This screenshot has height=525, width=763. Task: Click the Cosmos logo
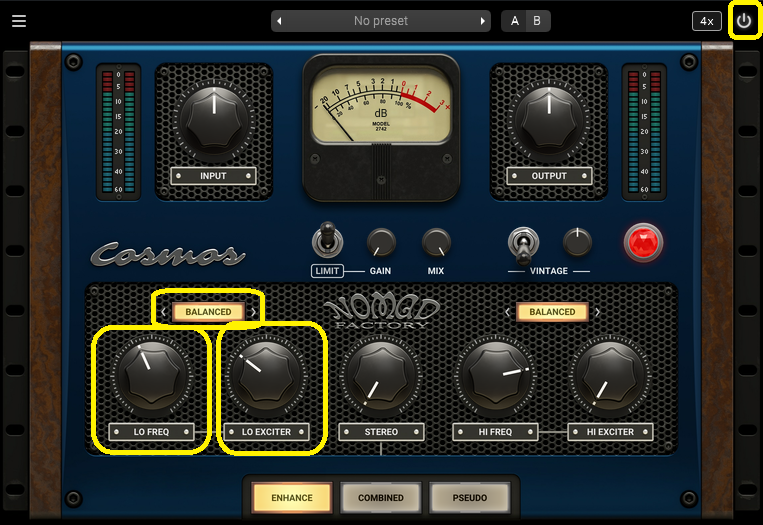pyautogui.click(x=168, y=254)
